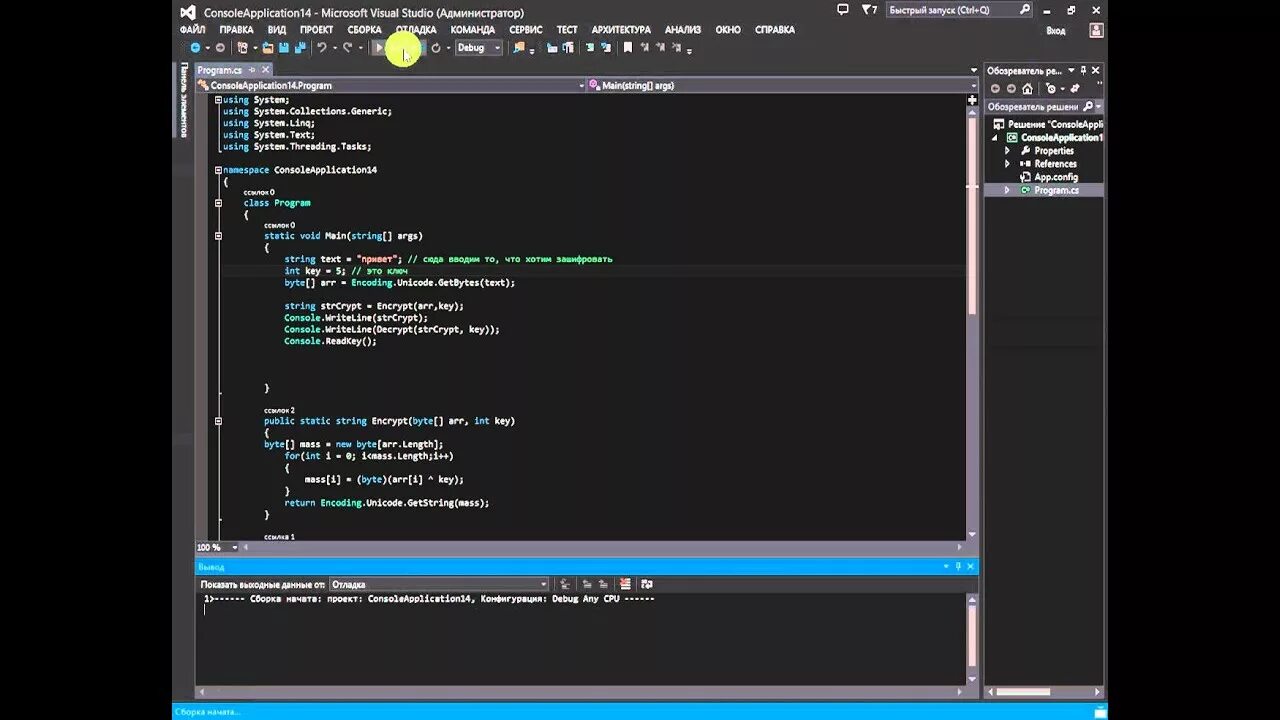Click the Open File folder icon

268,48
